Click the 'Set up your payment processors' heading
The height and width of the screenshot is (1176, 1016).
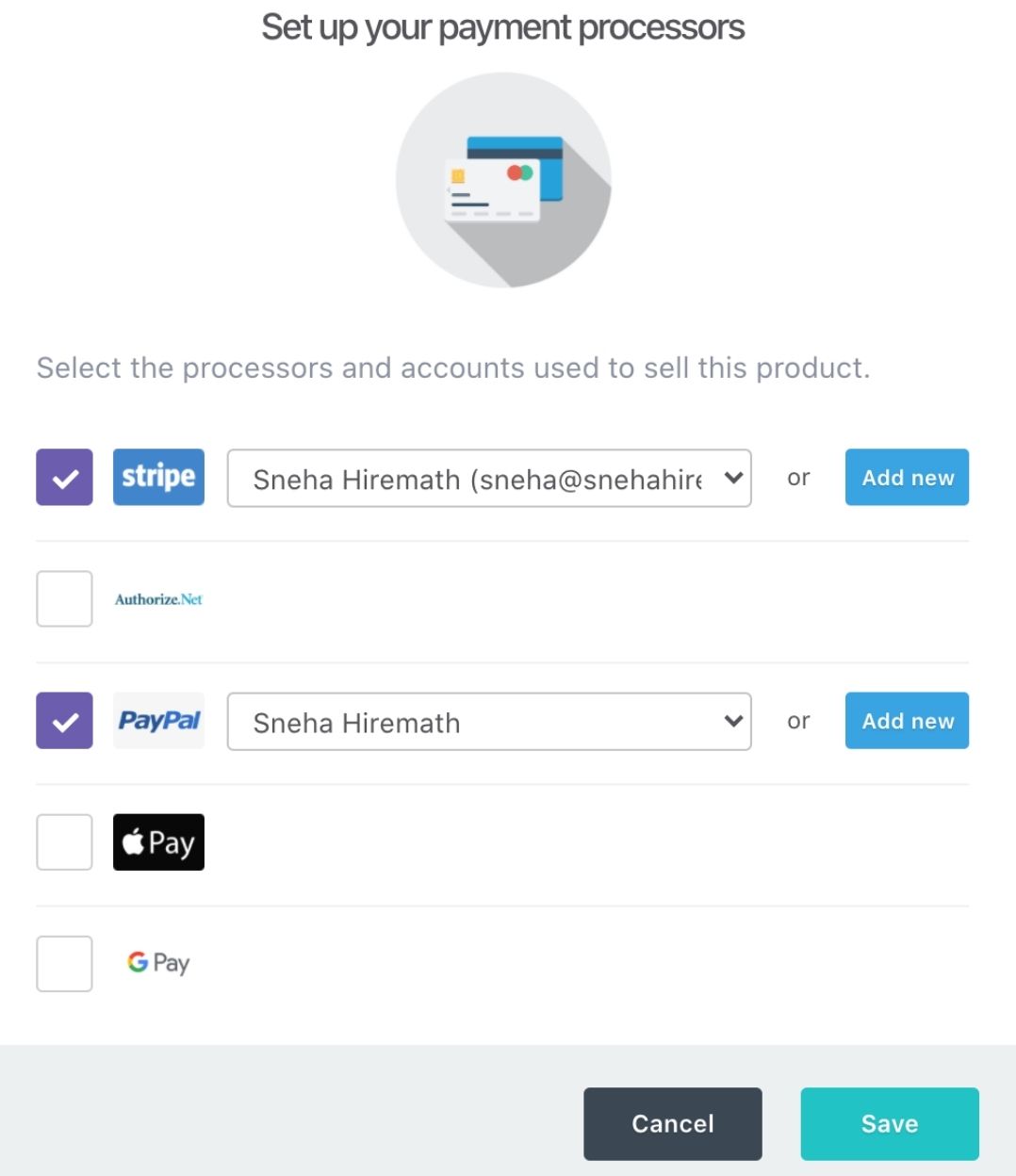503,28
